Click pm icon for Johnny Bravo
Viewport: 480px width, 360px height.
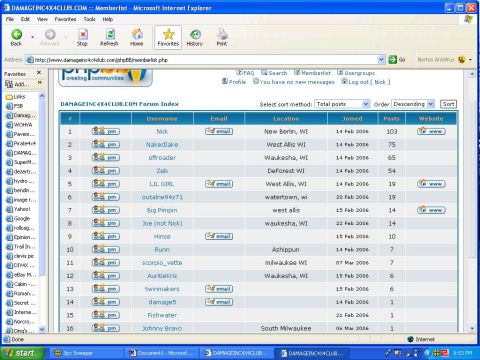click(106, 328)
